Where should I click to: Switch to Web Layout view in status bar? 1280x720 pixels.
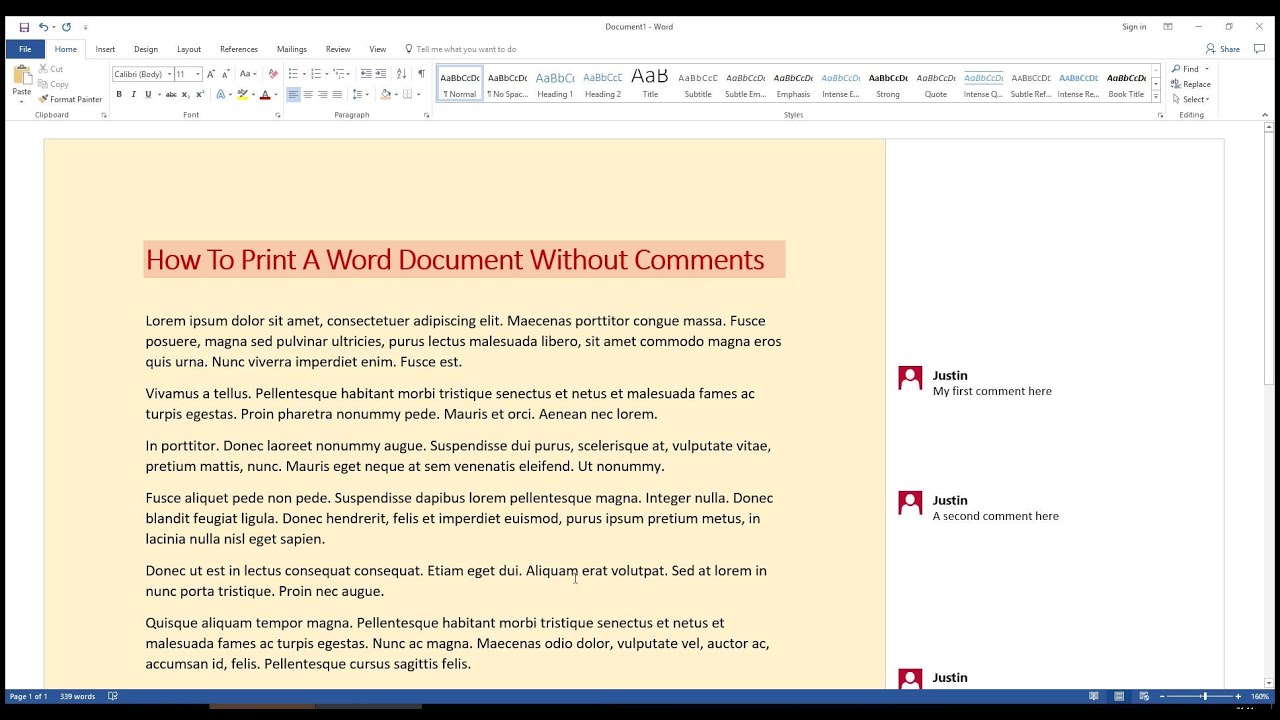(1144, 696)
